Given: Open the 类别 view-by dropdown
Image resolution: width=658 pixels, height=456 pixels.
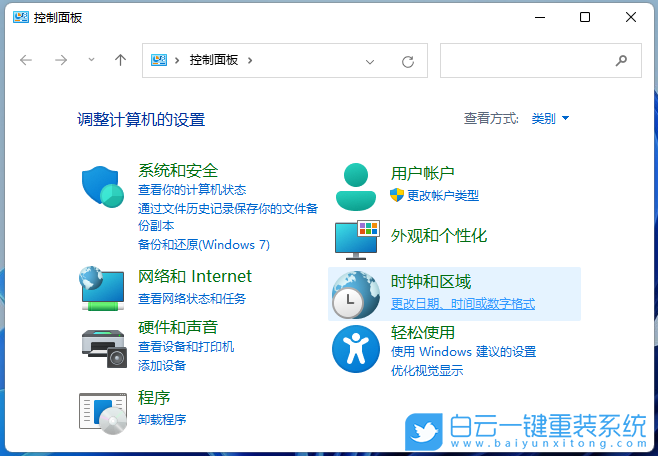Looking at the screenshot, I should tap(550, 119).
